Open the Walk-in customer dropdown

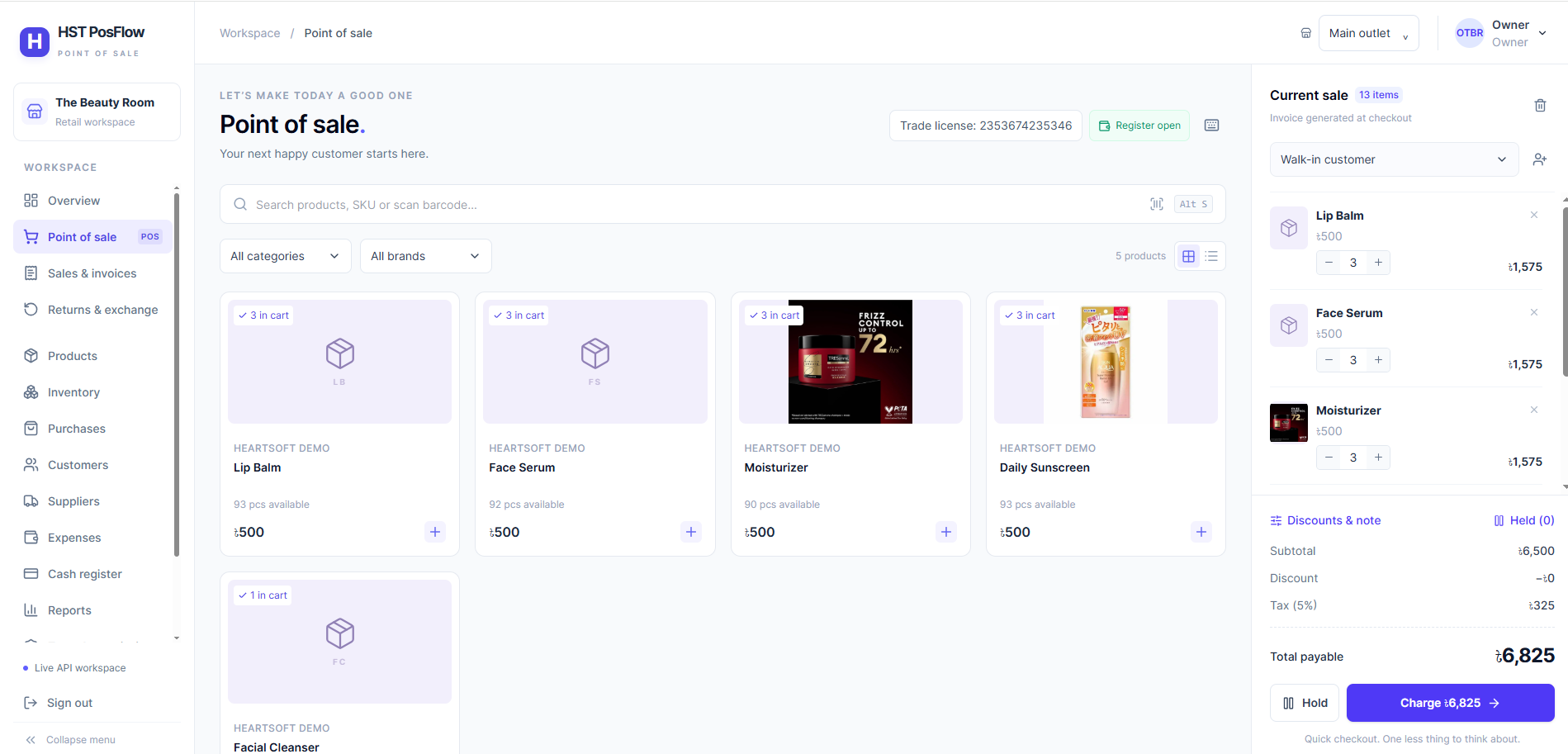[x=1394, y=159]
